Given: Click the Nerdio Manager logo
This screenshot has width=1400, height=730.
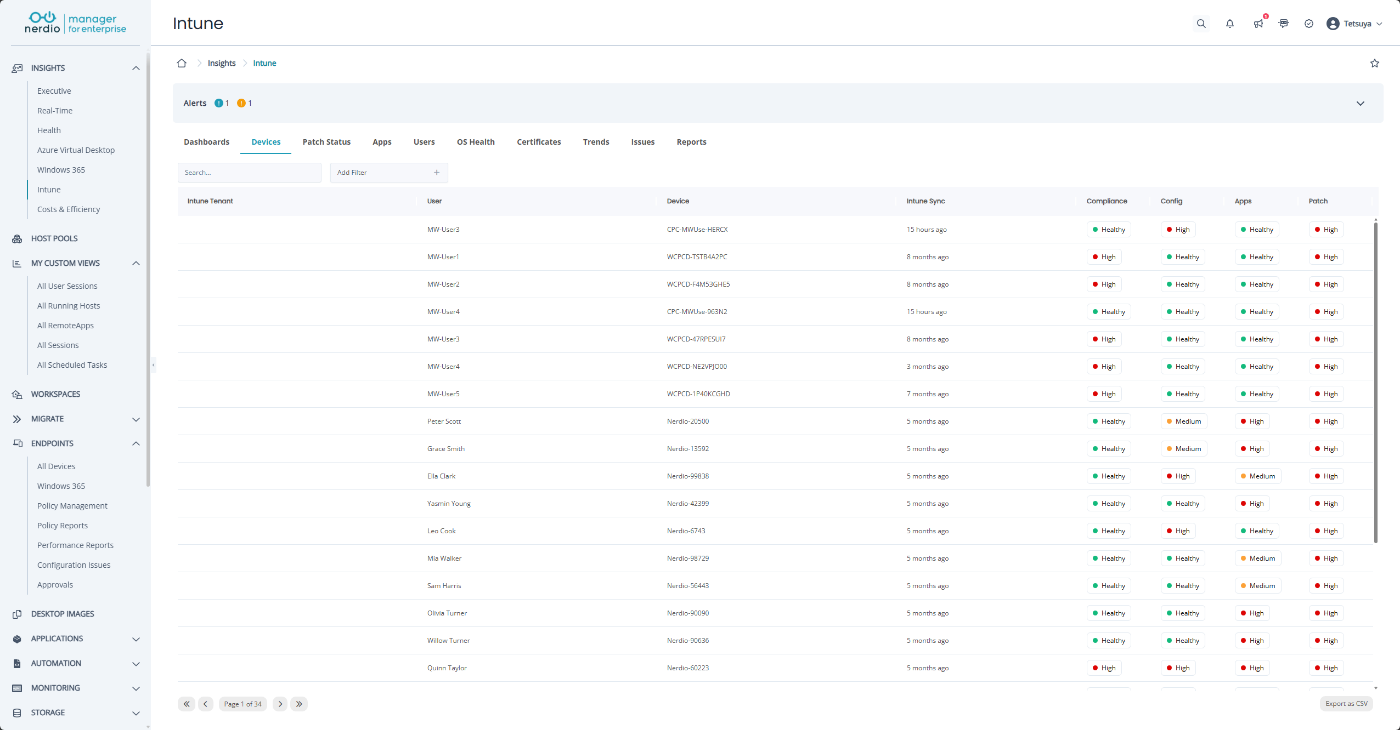Looking at the screenshot, I should point(76,22).
